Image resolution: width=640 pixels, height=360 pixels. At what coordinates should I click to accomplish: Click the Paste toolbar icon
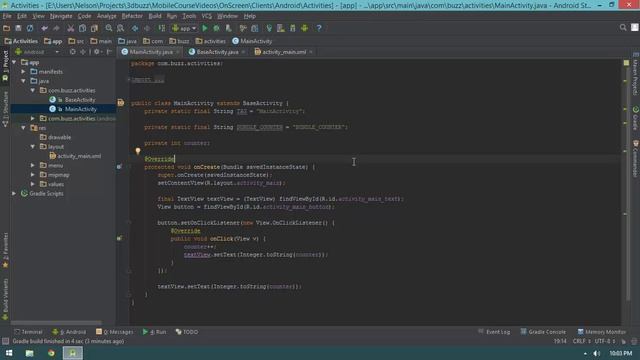click(94, 28)
